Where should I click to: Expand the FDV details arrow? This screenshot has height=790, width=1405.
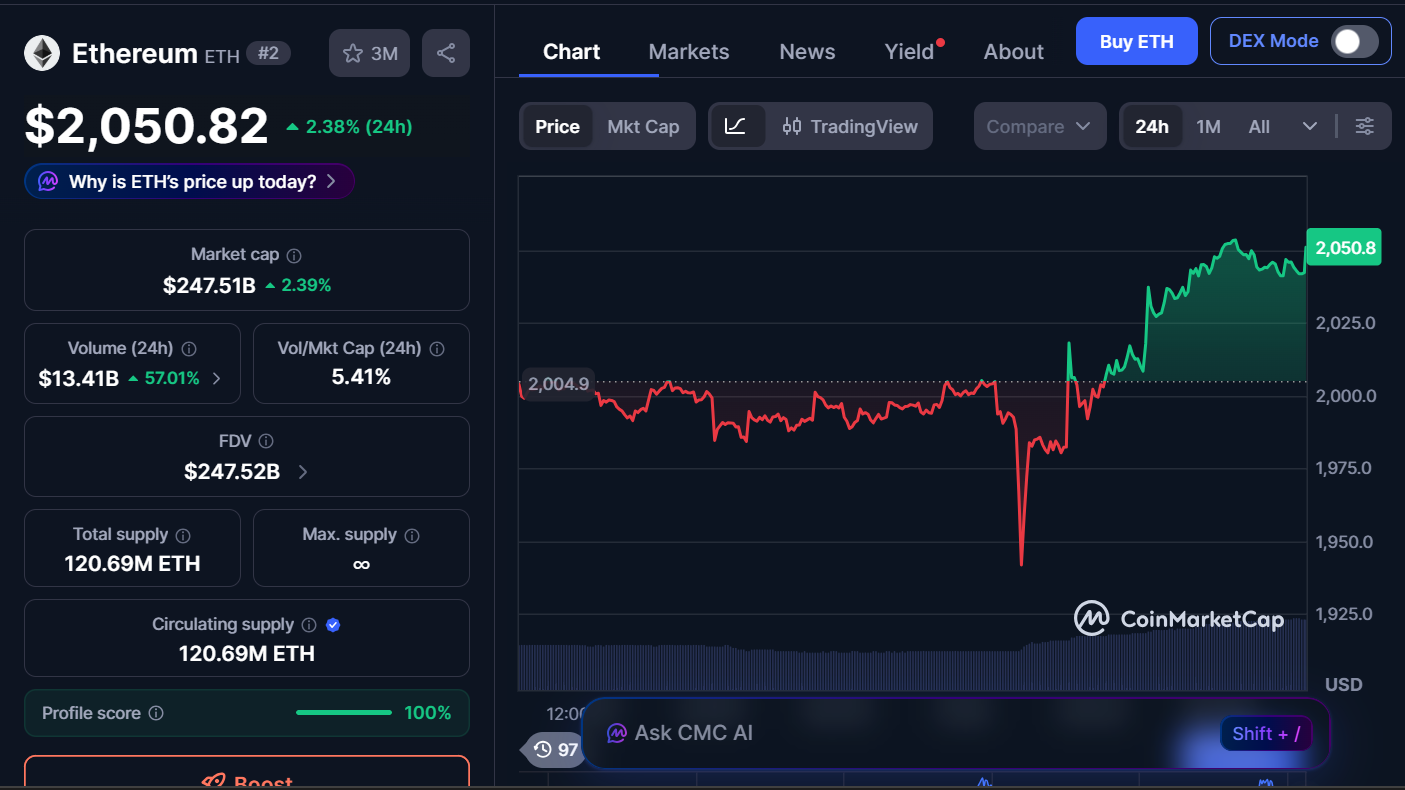point(302,472)
